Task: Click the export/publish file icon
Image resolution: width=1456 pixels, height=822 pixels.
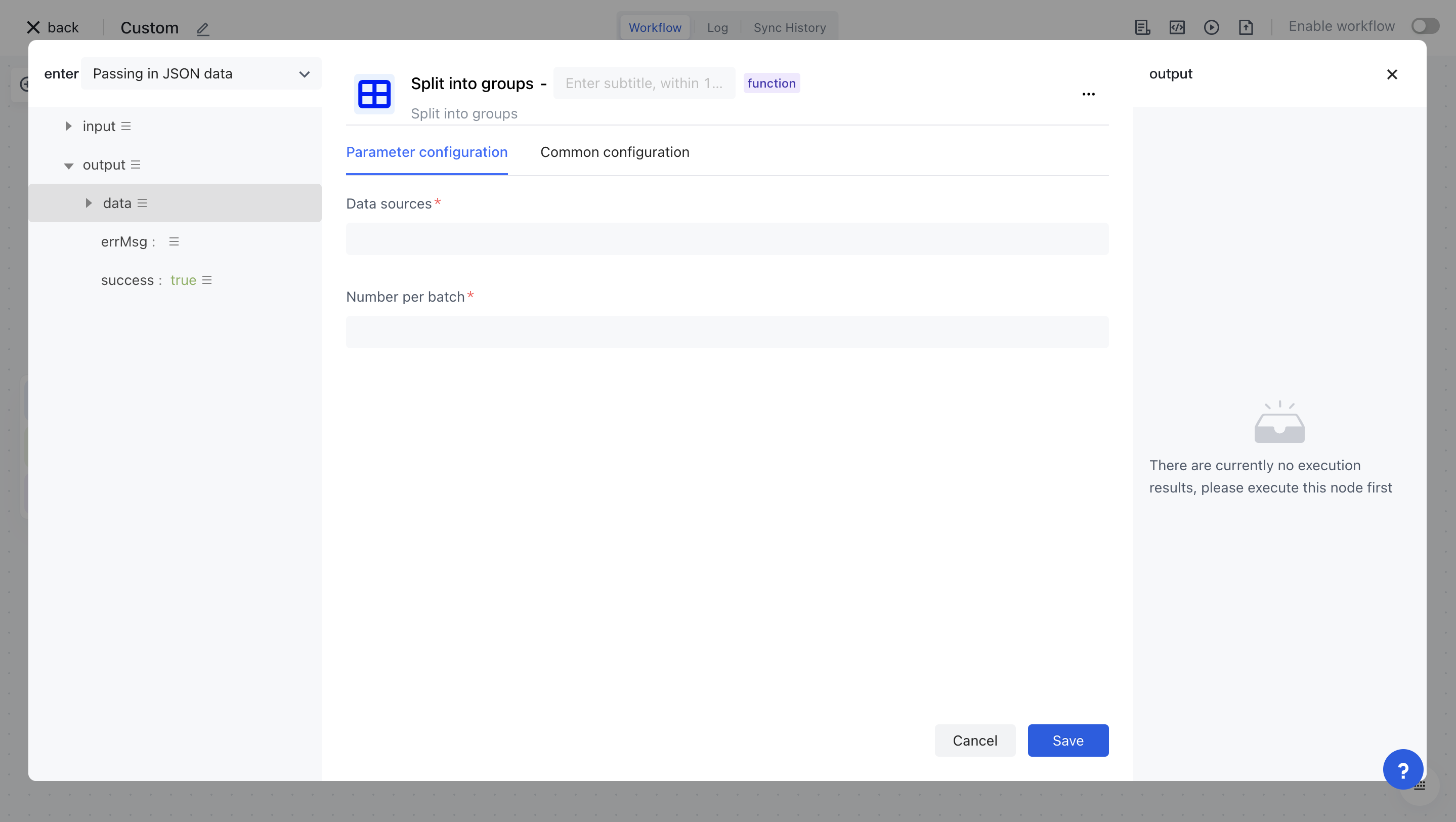Action: [1246, 27]
